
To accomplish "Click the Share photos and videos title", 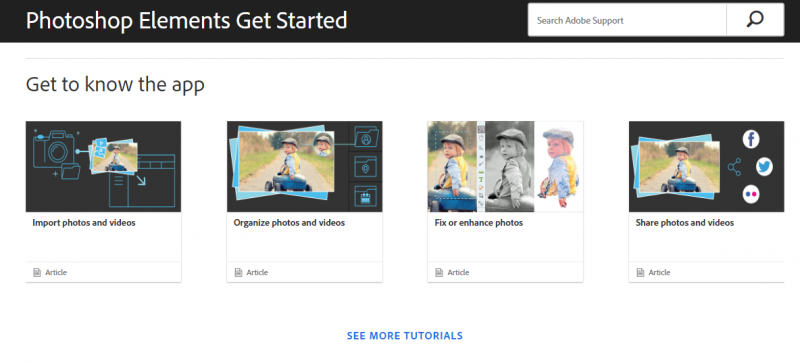I will (x=685, y=223).
